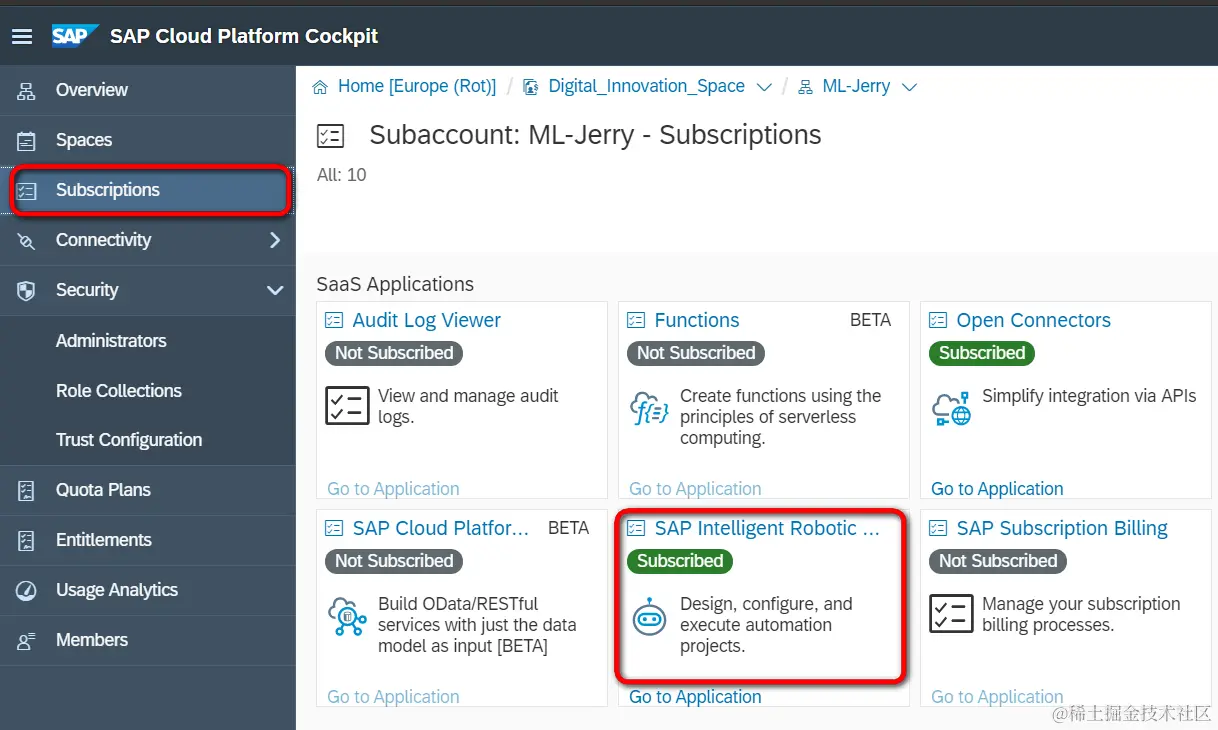Screen dimensions: 1218x730
Task: Click the SaaS Applications section heading
Action: click(395, 284)
